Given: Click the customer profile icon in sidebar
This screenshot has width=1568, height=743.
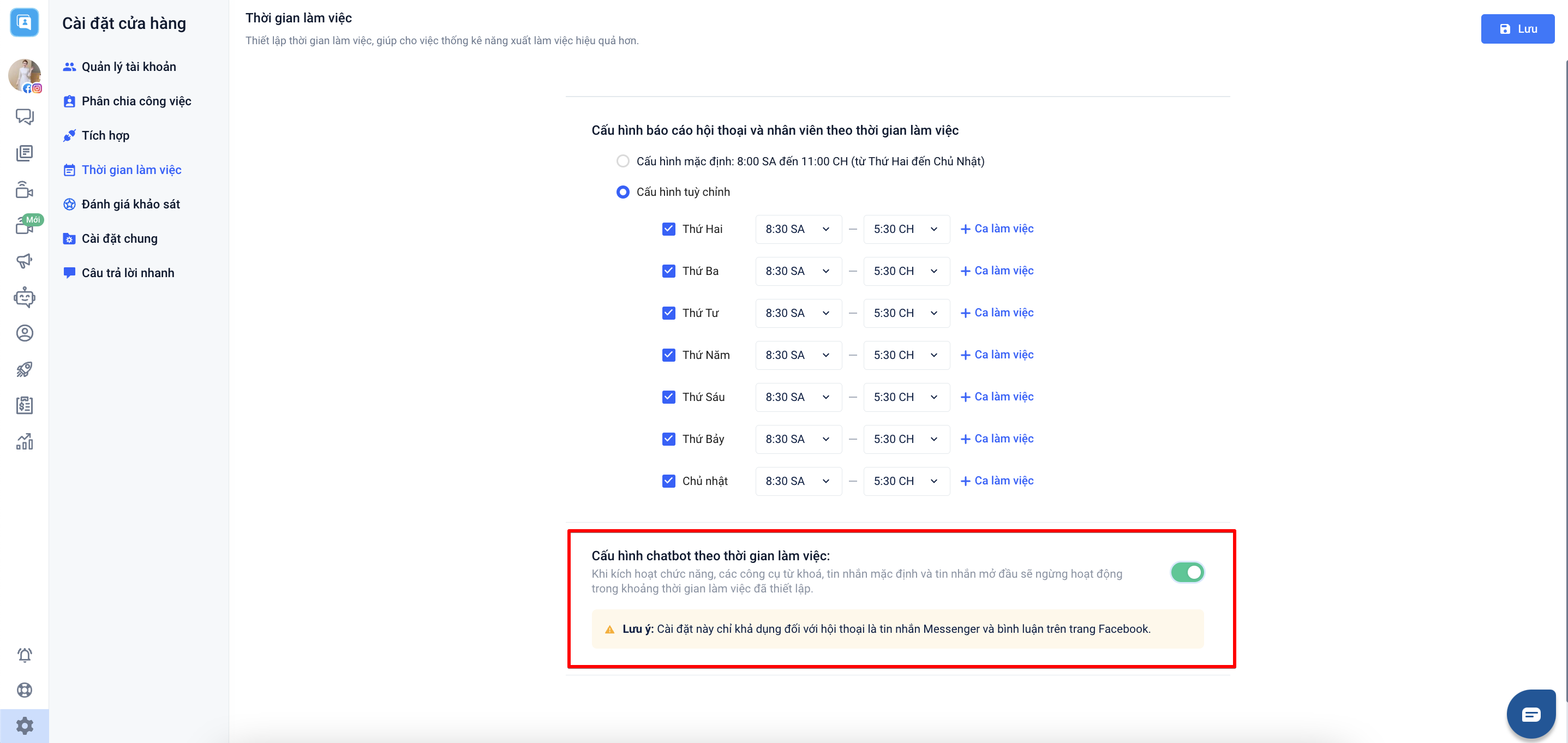Looking at the screenshot, I should point(25,333).
